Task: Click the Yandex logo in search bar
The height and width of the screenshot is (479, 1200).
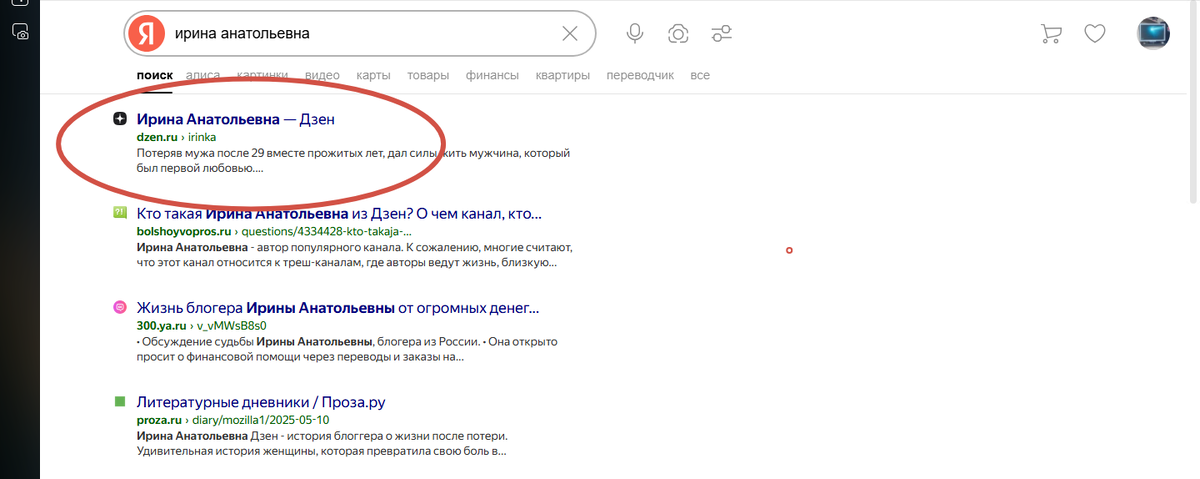Action: [147, 34]
